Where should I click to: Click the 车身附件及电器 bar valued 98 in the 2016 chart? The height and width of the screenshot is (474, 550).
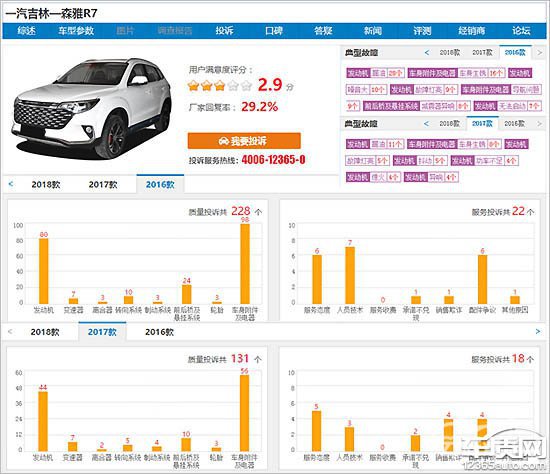(245, 264)
